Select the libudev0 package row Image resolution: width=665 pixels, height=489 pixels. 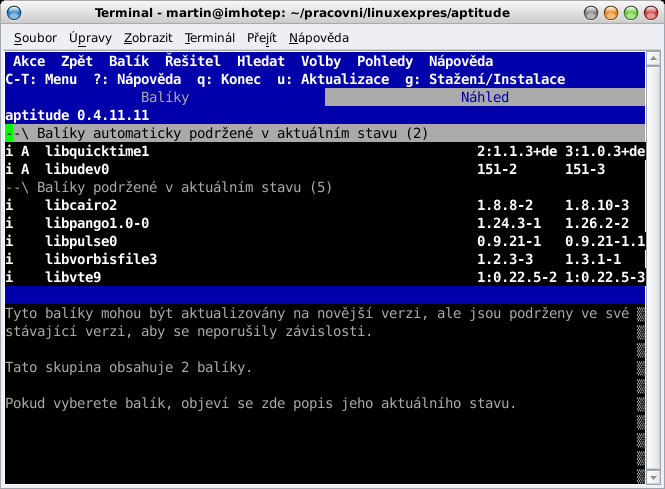(325, 169)
